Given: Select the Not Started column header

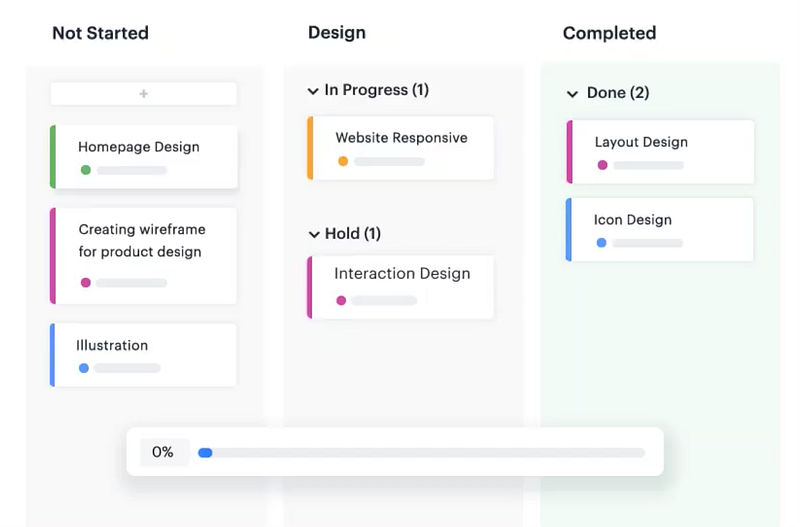Looking at the screenshot, I should [100, 33].
